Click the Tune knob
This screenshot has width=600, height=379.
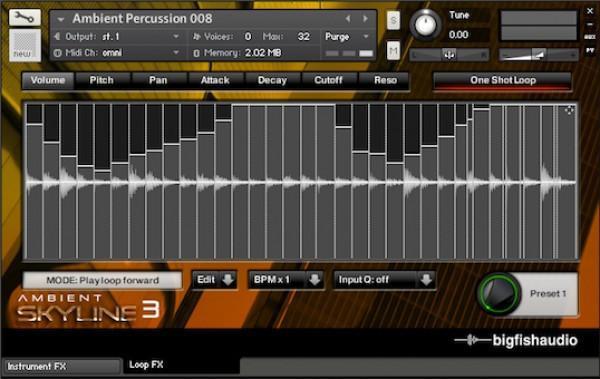click(x=425, y=24)
